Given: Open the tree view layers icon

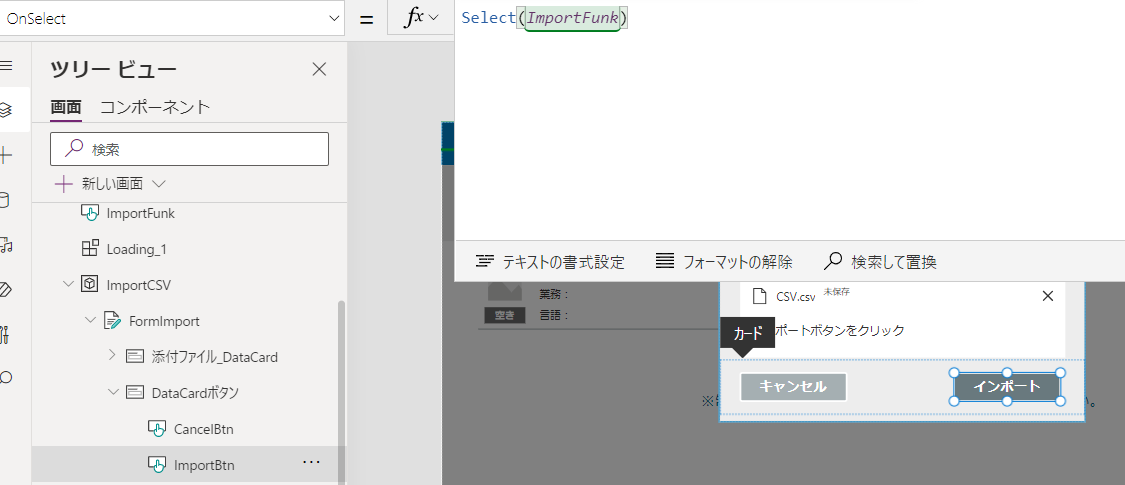Looking at the screenshot, I should [x=6, y=110].
